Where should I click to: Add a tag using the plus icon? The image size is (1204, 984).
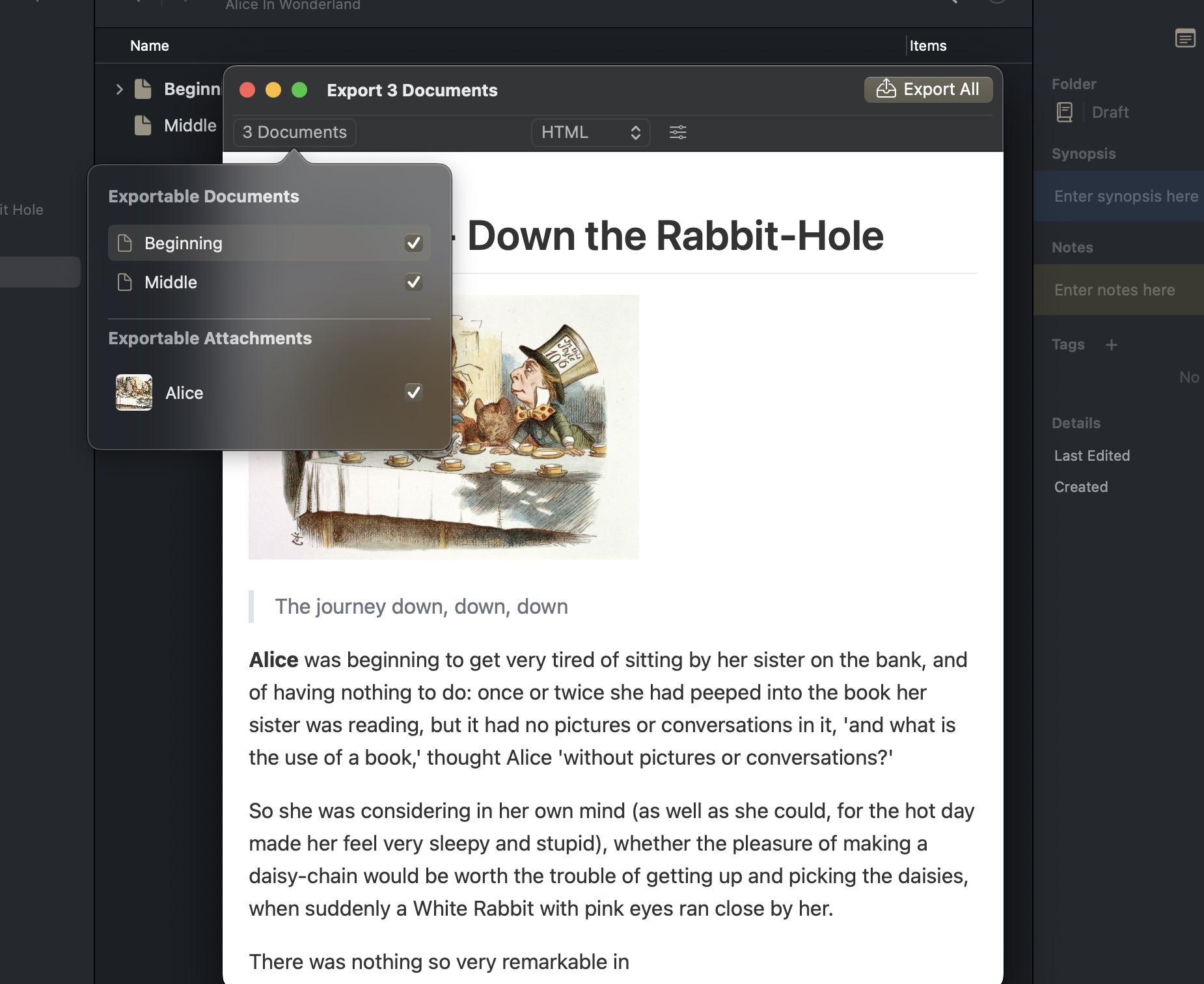(x=1112, y=344)
